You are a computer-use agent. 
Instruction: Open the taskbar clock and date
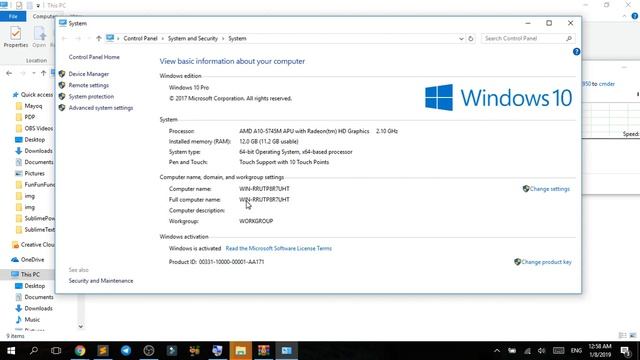600,351
